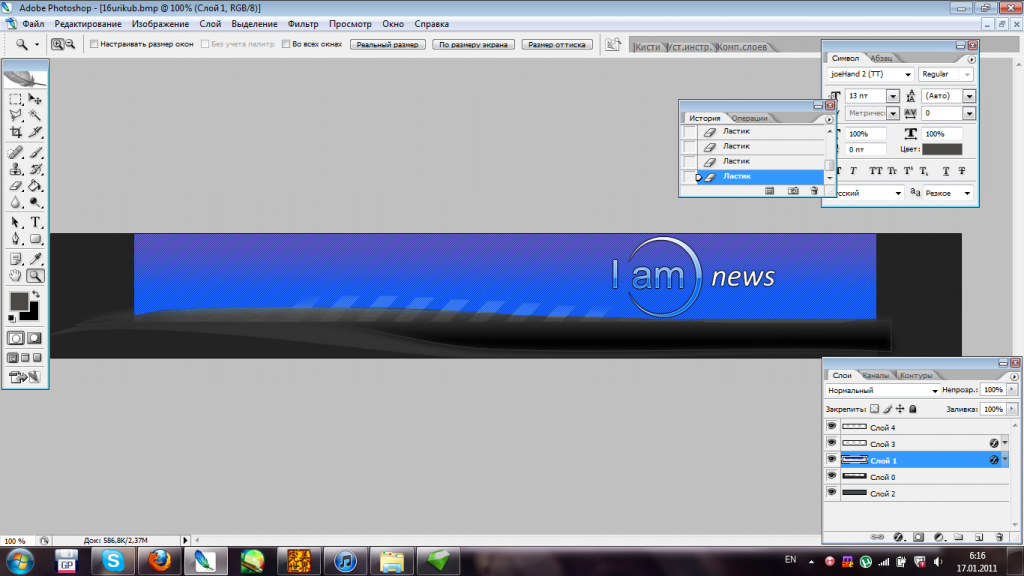1024x576 pixels.
Task: Select the History Brush tool
Action: [x=35, y=169]
